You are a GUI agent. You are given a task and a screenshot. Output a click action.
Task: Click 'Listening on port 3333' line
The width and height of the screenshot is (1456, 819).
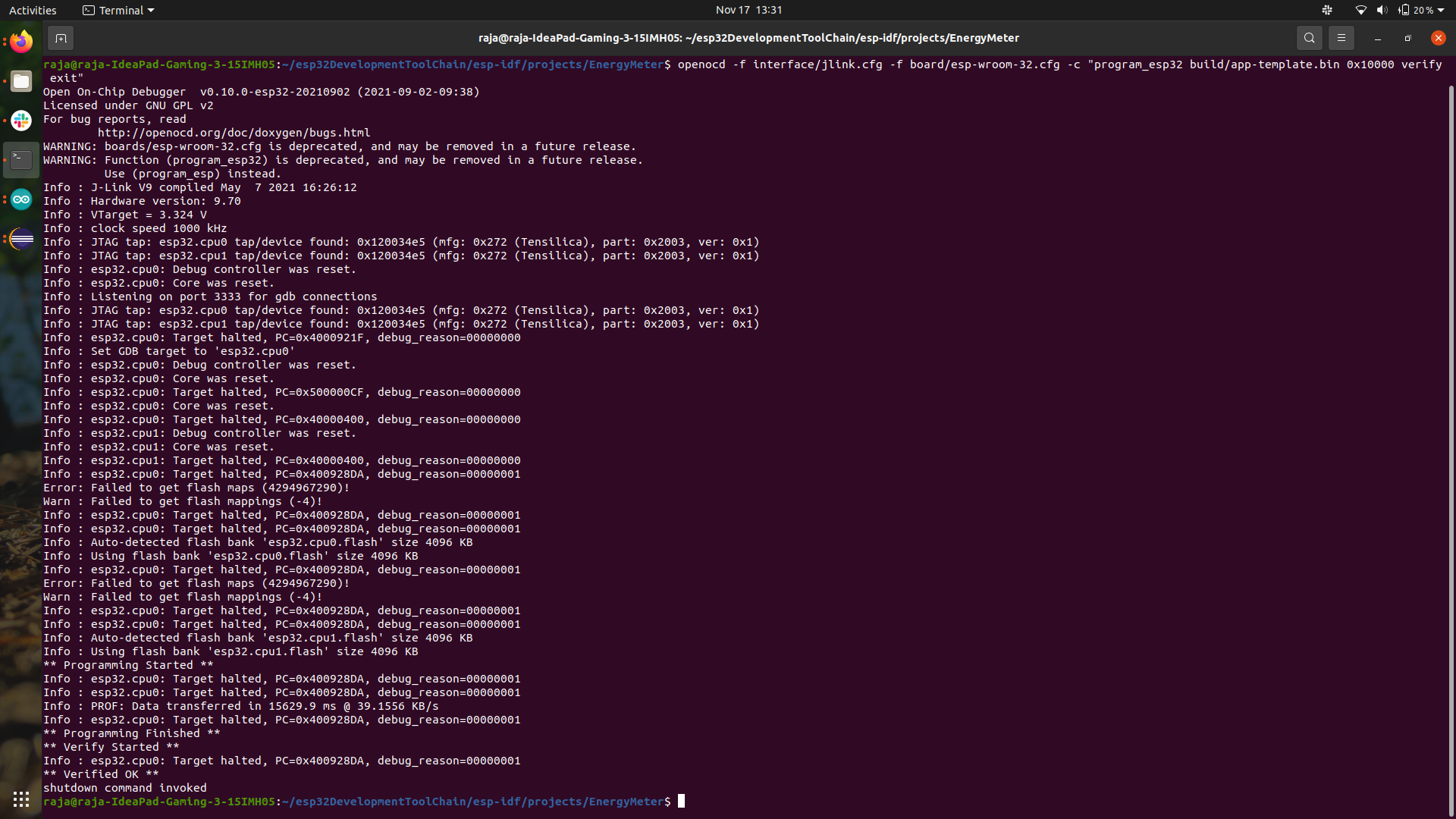coord(210,297)
